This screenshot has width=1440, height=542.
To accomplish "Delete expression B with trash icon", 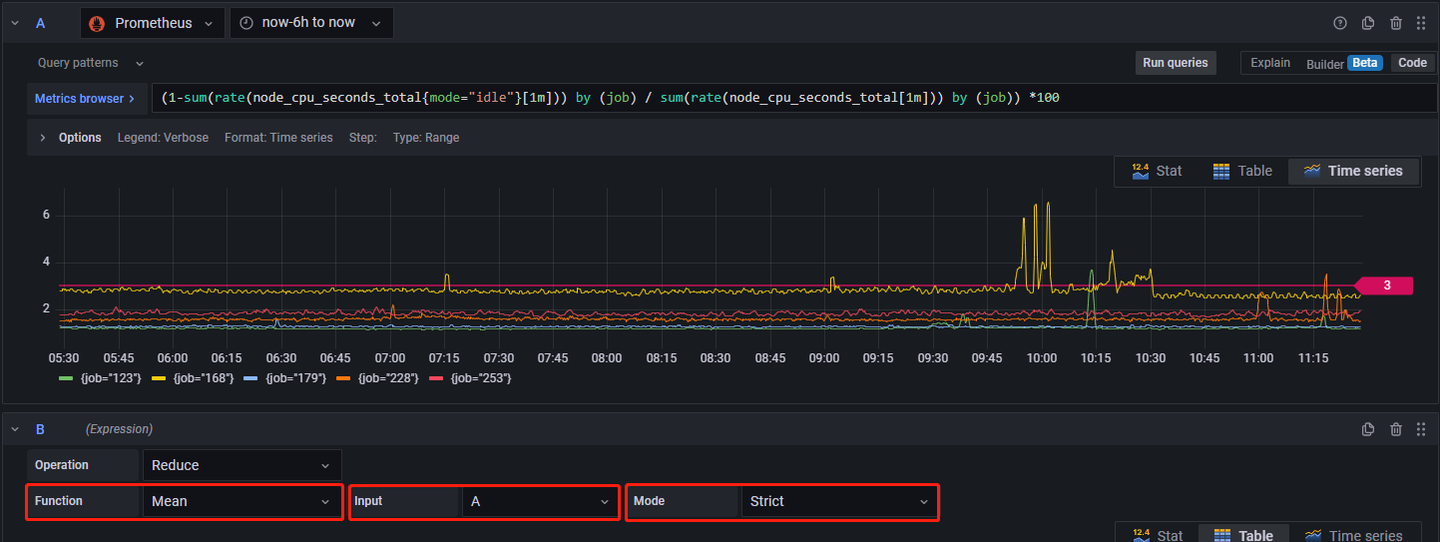I will pyautogui.click(x=1396, y=429).
